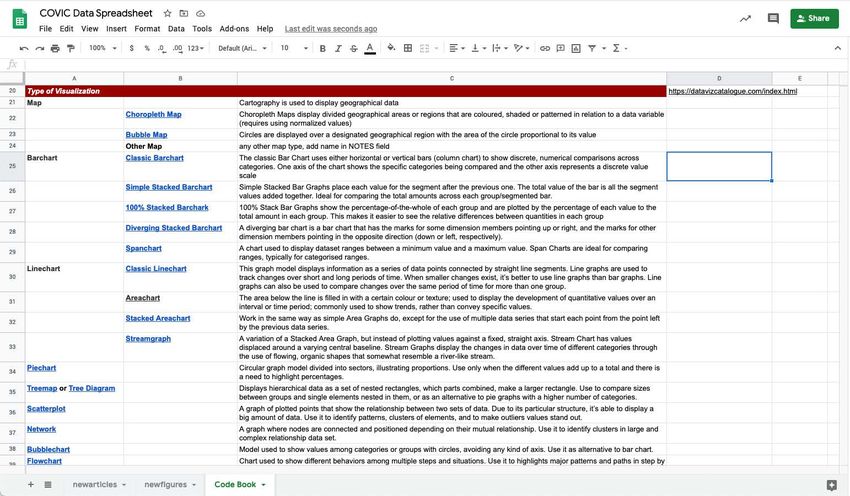Open the datavizcatalogue.com link
This screenshot has height=496, width=850.
[x=732, y=91]
